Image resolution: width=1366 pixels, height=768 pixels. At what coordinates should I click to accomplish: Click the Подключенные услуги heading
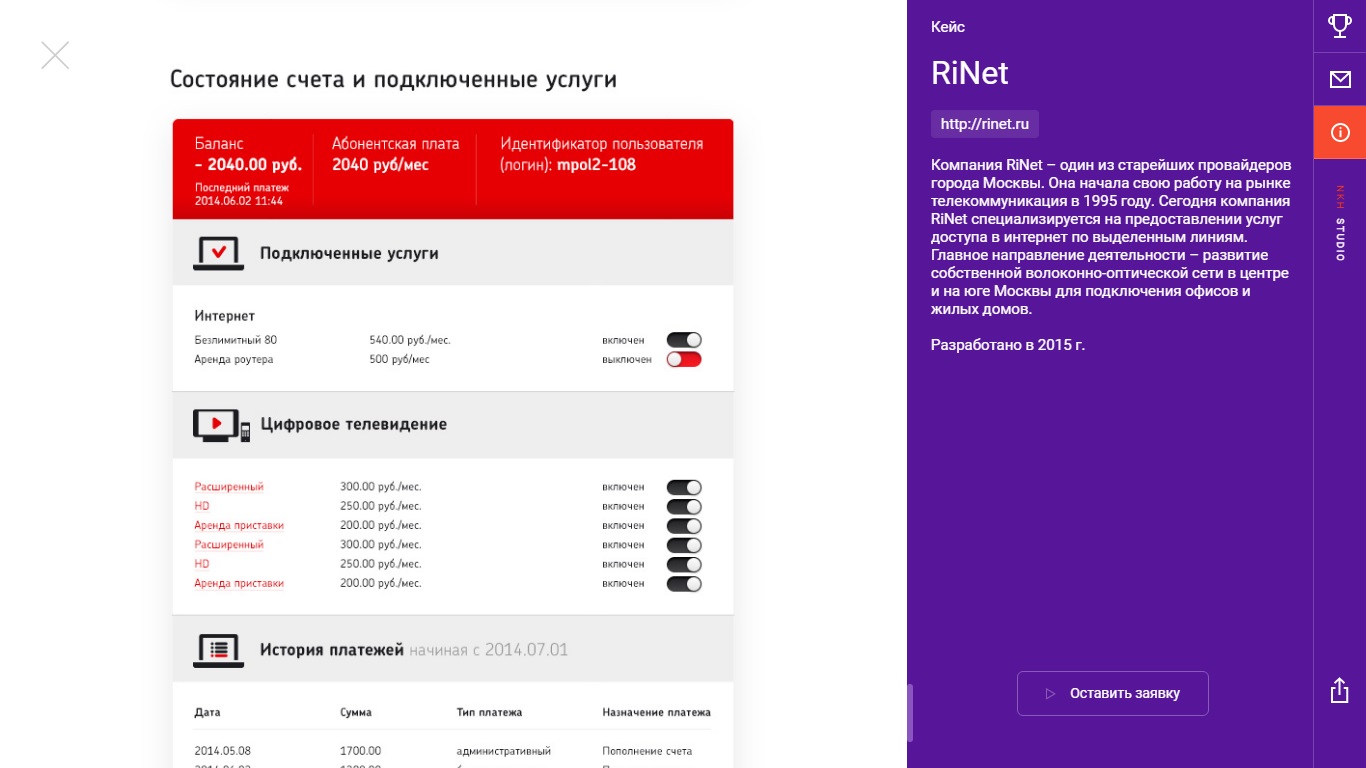coord(349,254)
